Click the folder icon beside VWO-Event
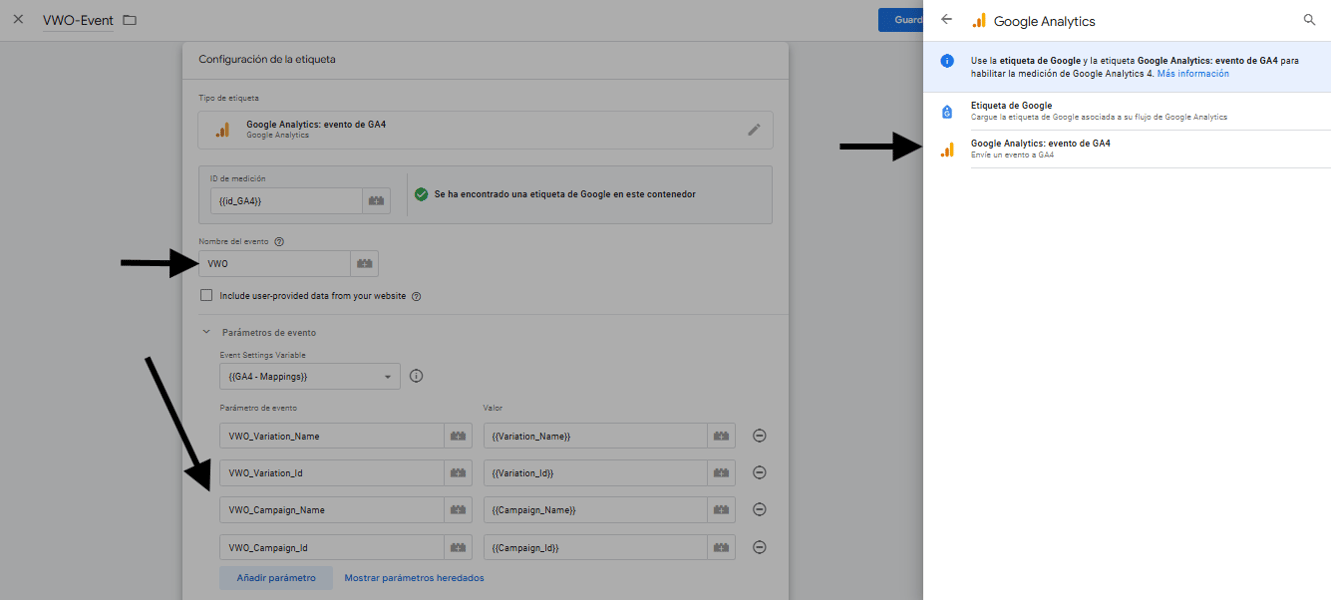1331x600 pixels. tap(130, 21)
